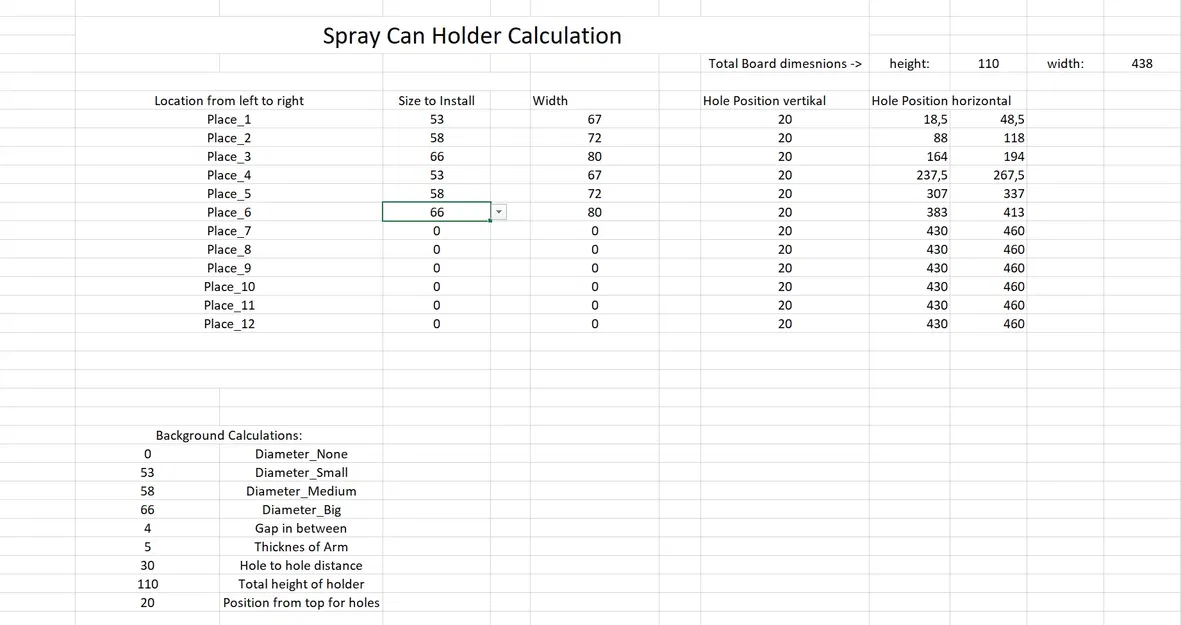Image resolution: width=1181 pixels, height=625 pixels.
Task: Click the "Hole Position horizontal" header cell
Action: tap(941, 101)
